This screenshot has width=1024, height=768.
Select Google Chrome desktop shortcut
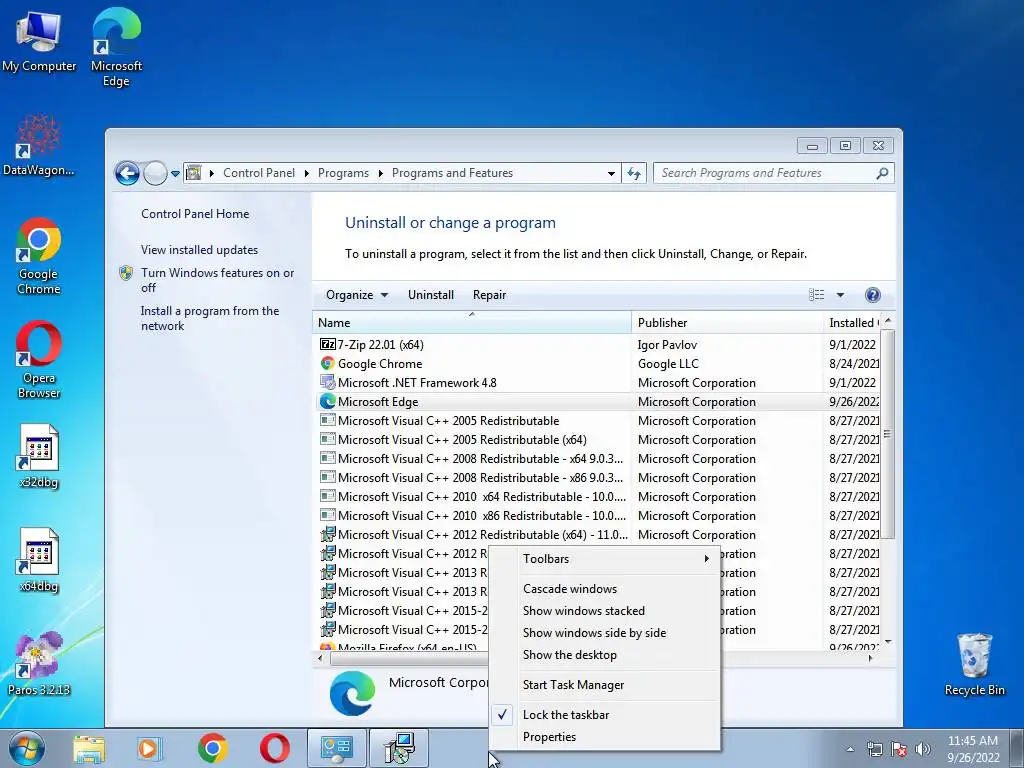click(39, 256)
